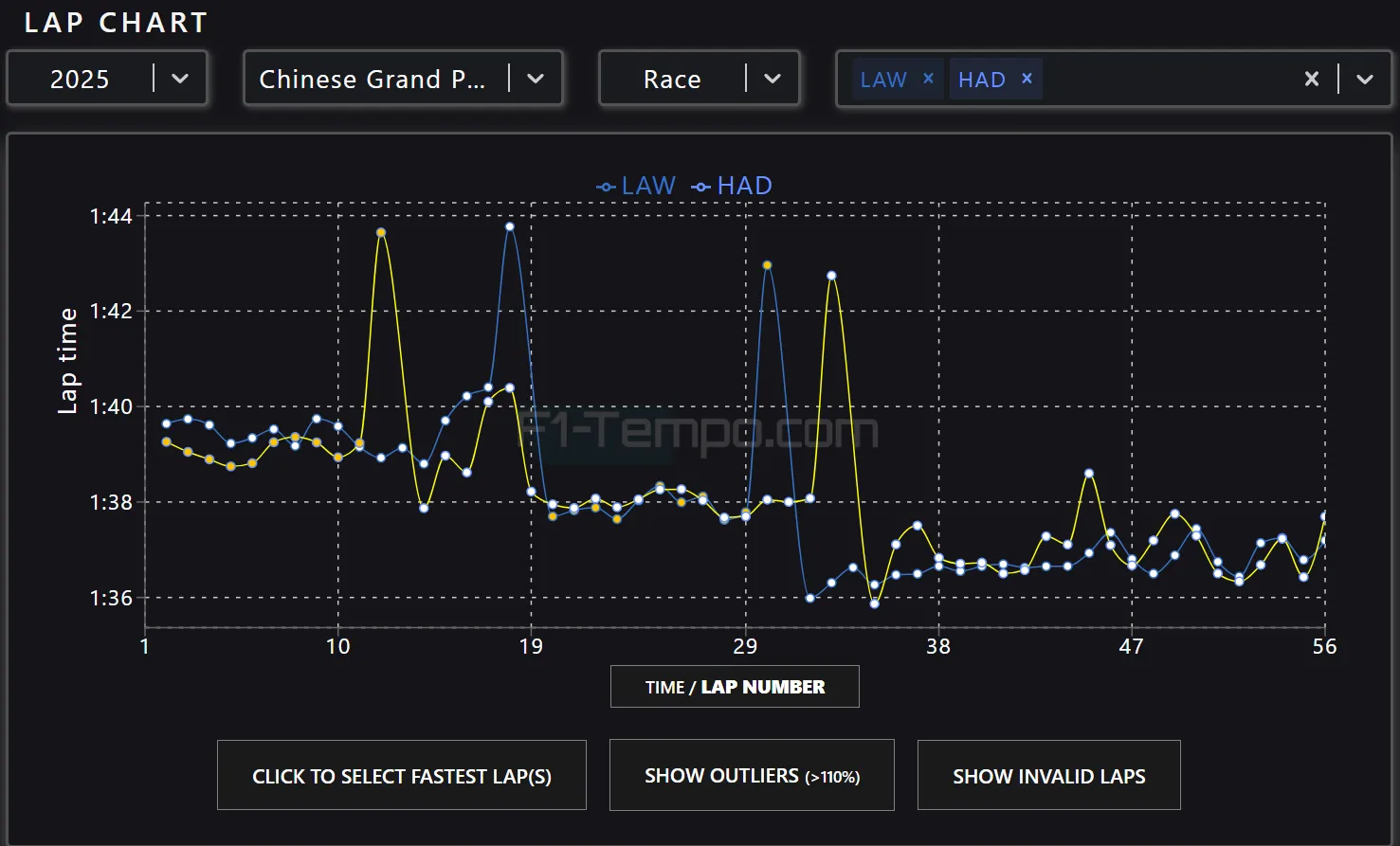
Task: Switch the axis with TIME / LAP NUMBER
Action: tap(735, 687)
